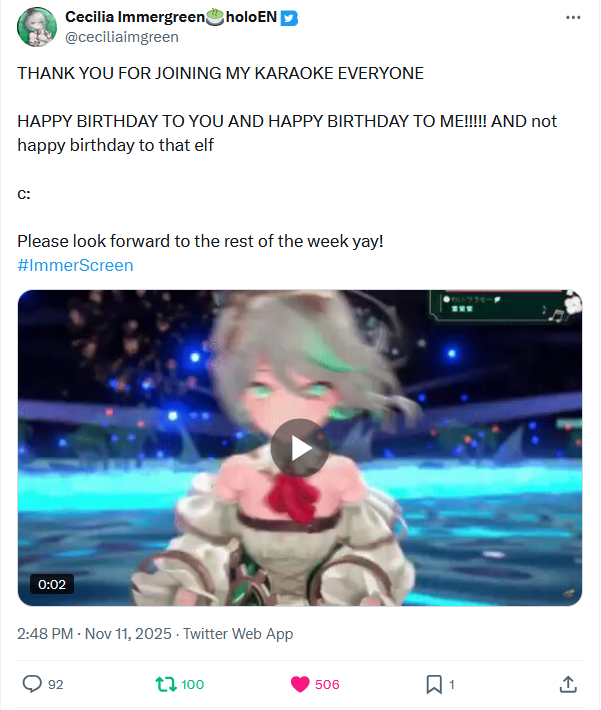601x710 pixels.
Task: View the 506 likes count
Action: [x=327, y=684]
